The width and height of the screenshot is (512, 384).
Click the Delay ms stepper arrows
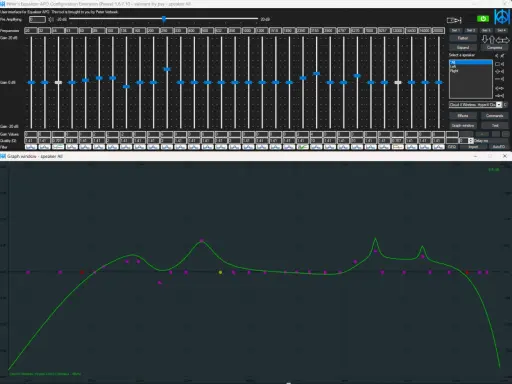click(x=471, y=141)
